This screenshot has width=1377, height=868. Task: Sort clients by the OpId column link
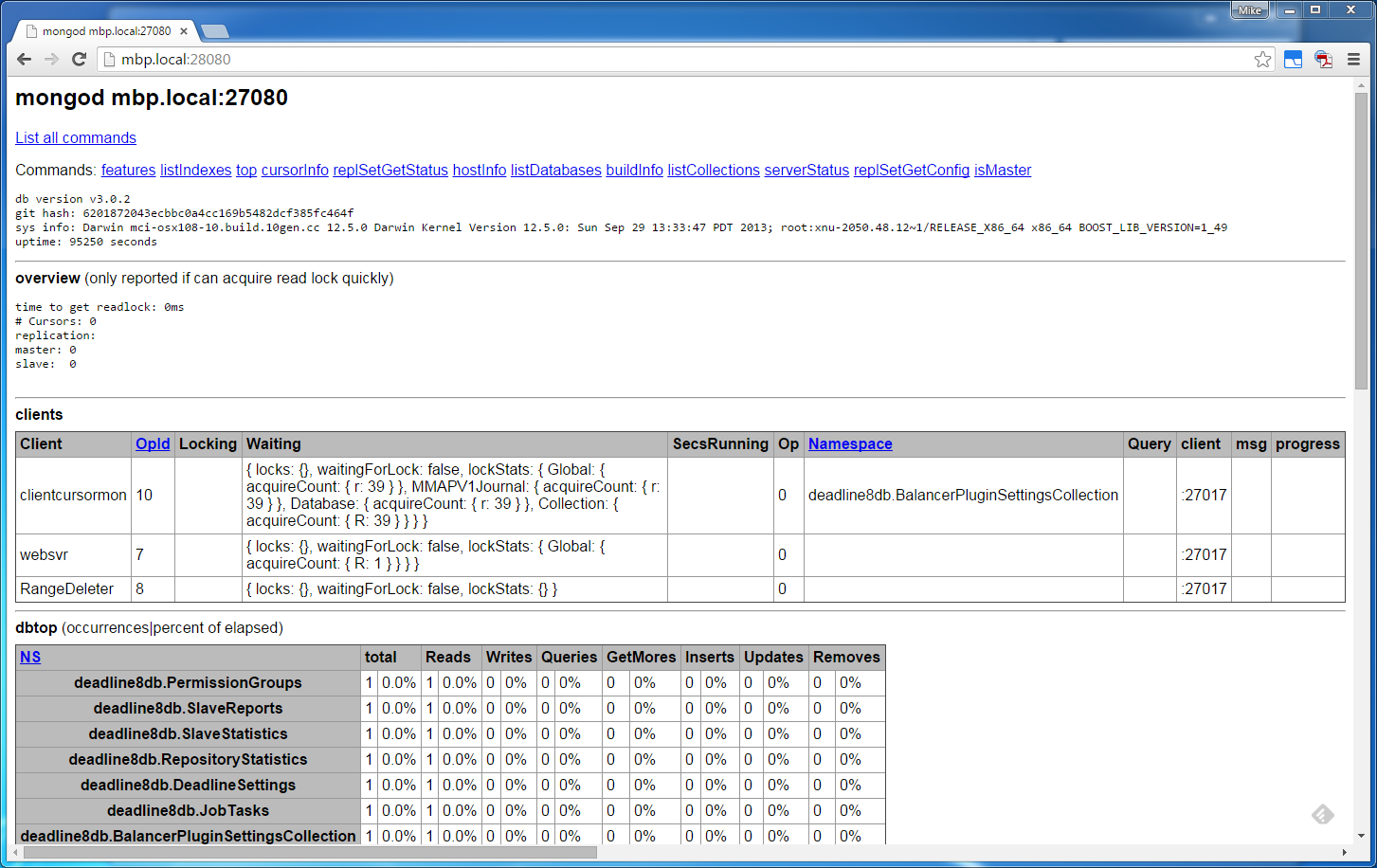(x=153, y=444)
